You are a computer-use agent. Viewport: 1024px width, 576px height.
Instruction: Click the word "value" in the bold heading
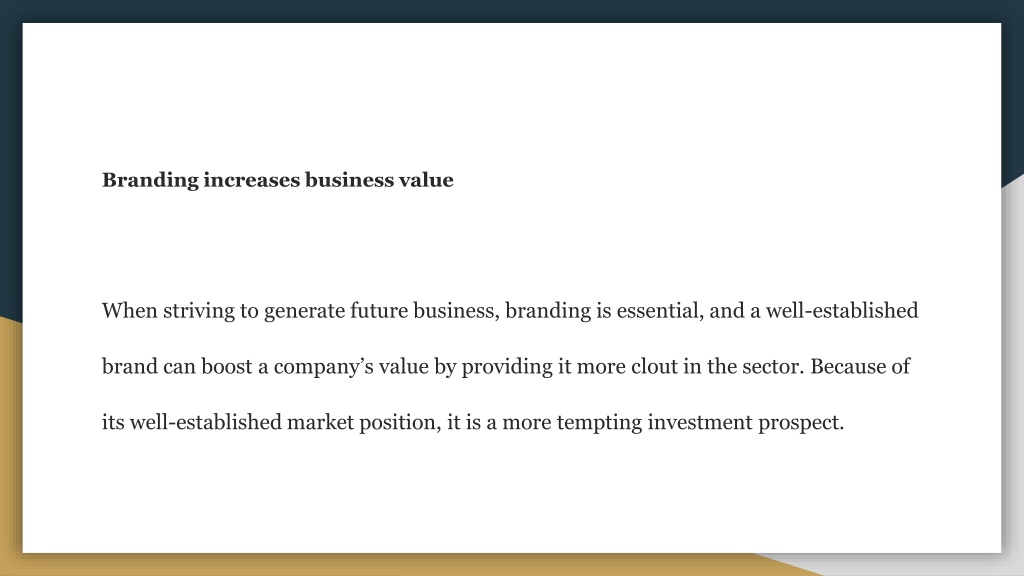click(x=426, y=180)
